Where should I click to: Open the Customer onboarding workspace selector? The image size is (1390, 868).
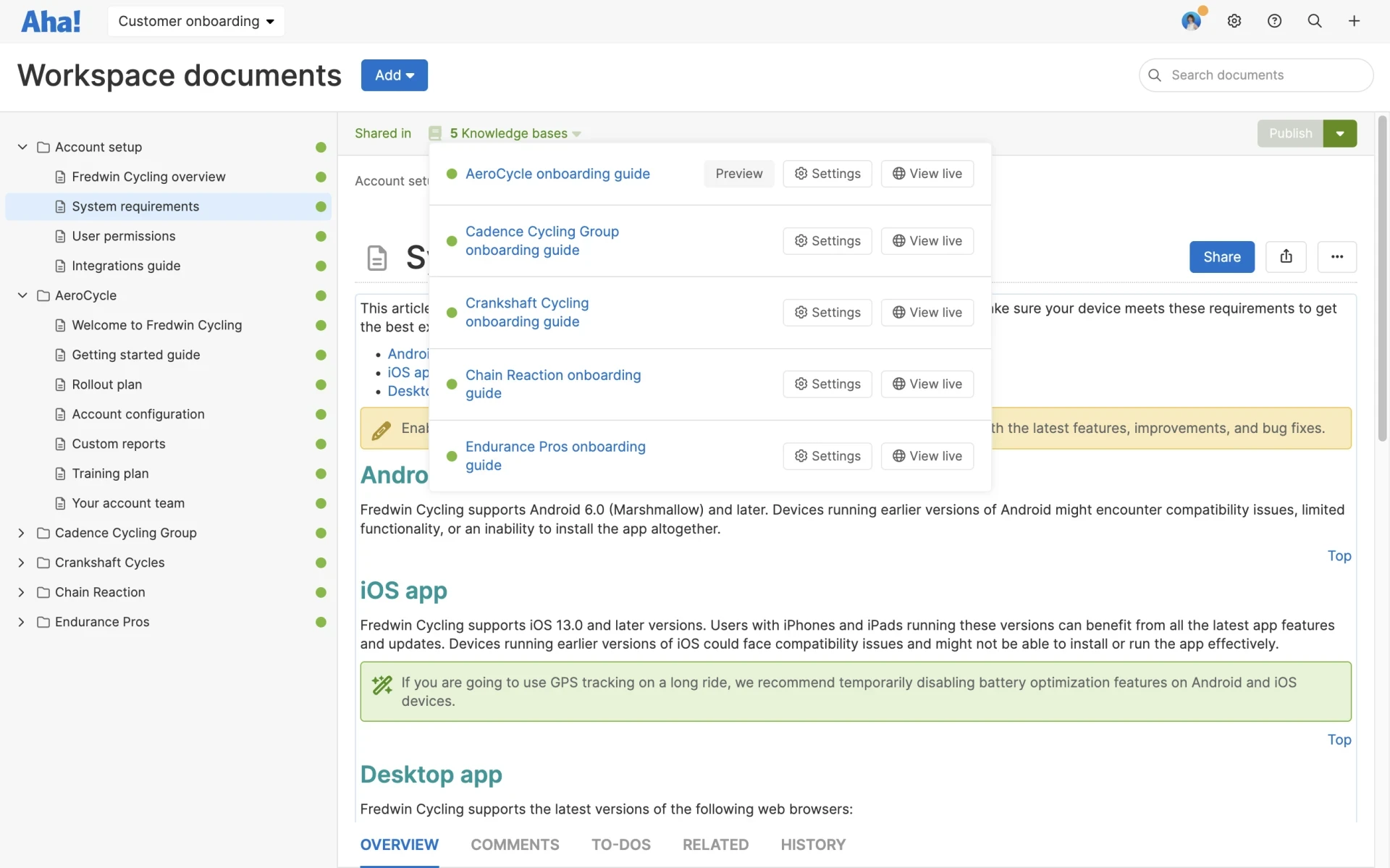tap(195, 21)
